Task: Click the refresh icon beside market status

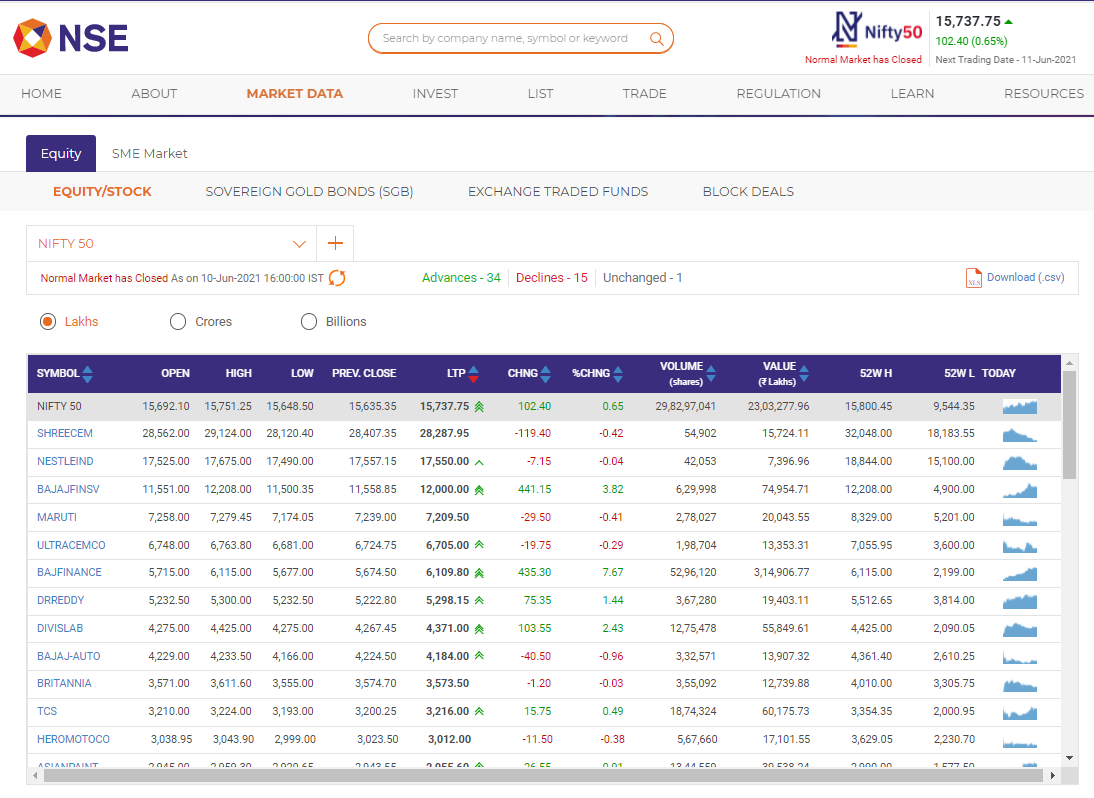Action: (x=337, y=278)
